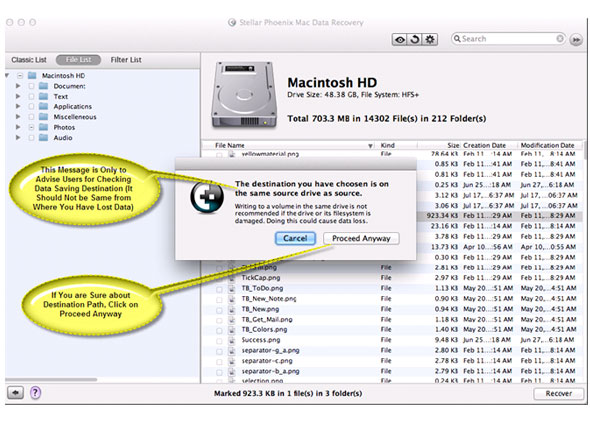The height and width of the screenshot is (421, 590).
Task: Click the back arrow button at bottom left
Action: (15, 393)
